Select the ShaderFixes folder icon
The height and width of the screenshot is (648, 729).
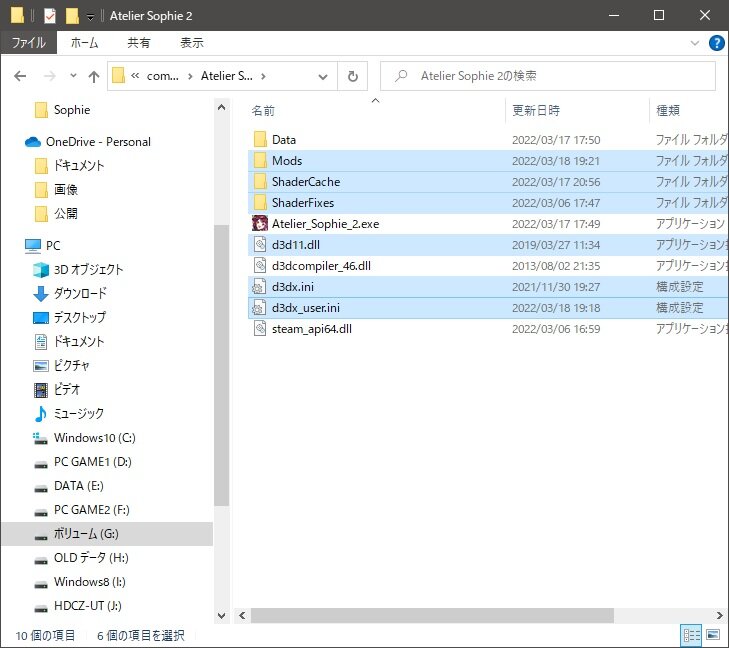click(260, 202)
